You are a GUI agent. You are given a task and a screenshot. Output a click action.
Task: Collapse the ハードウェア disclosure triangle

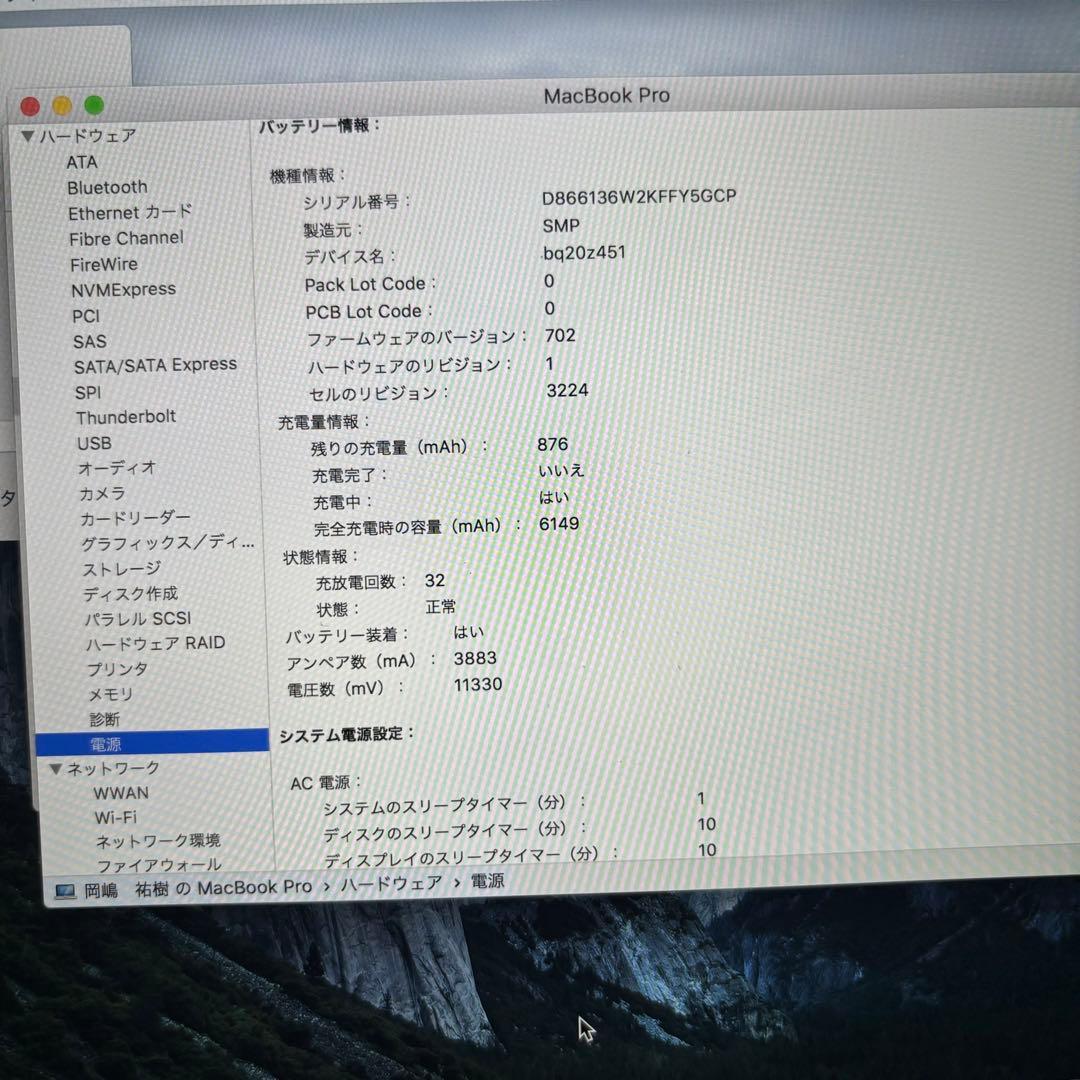[28, 135]
